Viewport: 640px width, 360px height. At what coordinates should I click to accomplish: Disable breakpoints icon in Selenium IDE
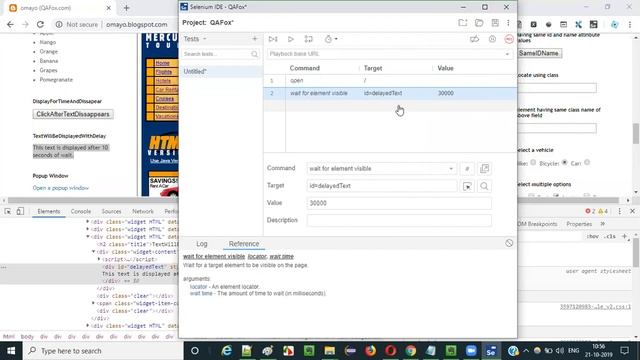pyautogui.click(x=474, y=39)
